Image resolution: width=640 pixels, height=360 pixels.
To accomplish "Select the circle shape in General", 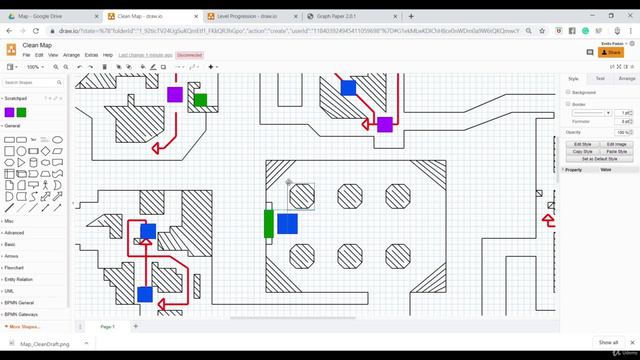I will pyautogui.click(x=21, y=151).
